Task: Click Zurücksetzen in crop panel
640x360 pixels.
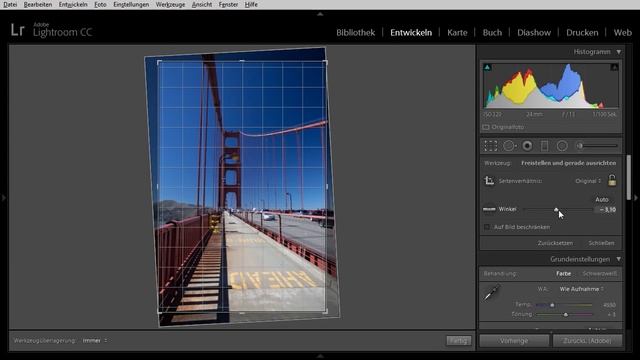Action: click(x=555, y=243)
